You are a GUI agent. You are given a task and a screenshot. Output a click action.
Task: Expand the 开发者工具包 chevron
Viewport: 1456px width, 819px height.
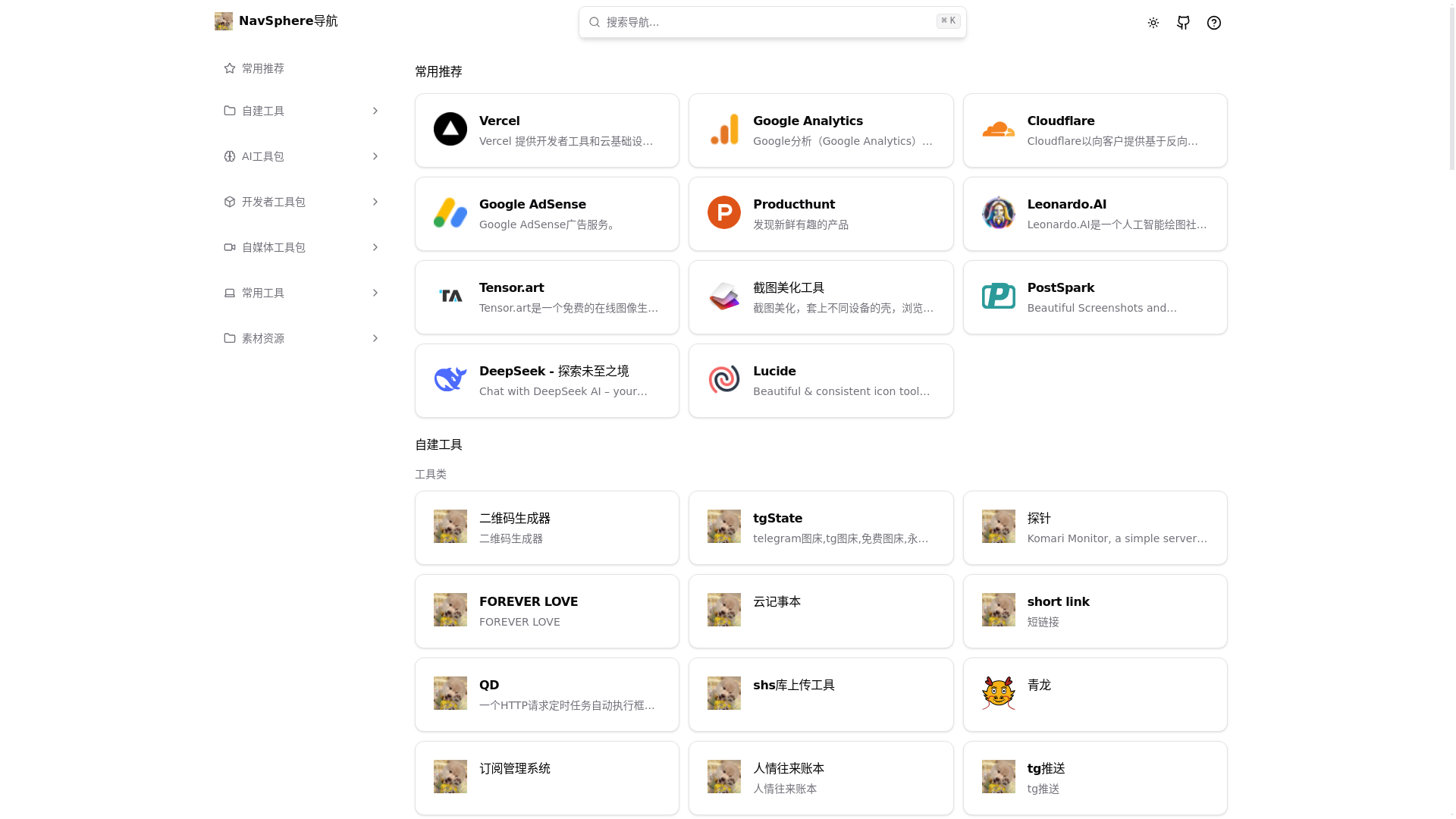click(x=375, y=202)
